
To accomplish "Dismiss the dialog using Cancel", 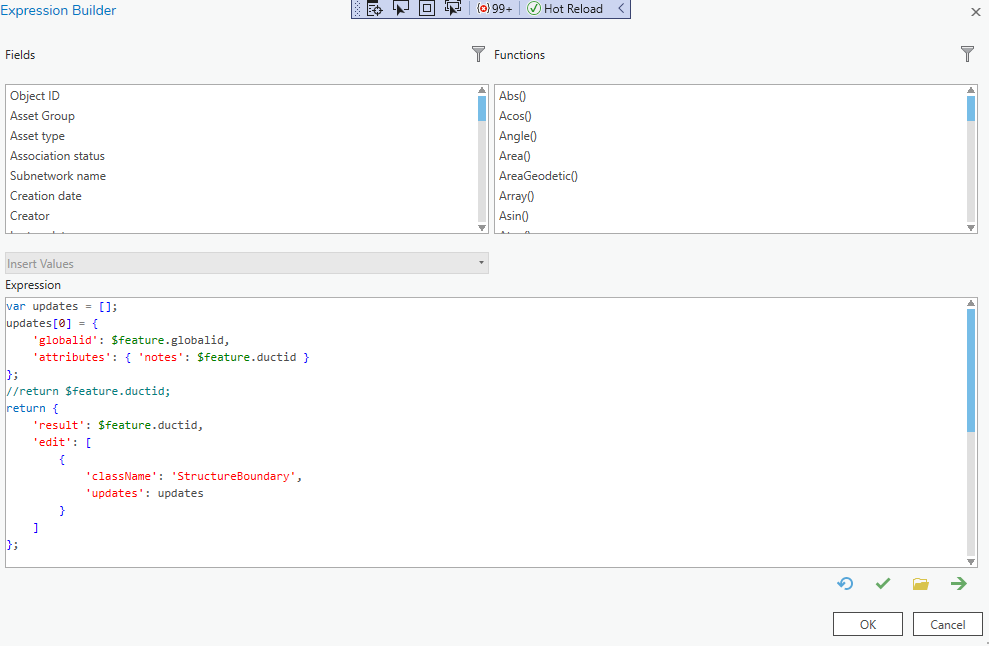I will [946, 623].
